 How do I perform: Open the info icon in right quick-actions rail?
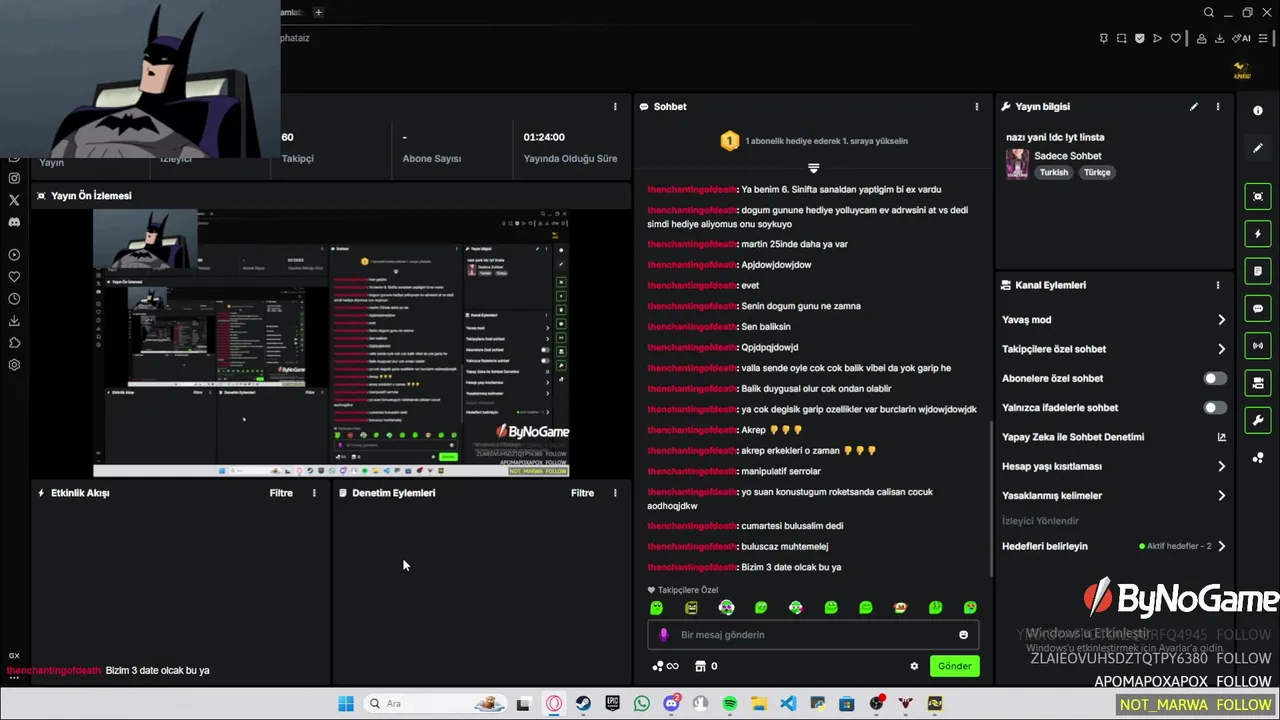pos(1258,111)
